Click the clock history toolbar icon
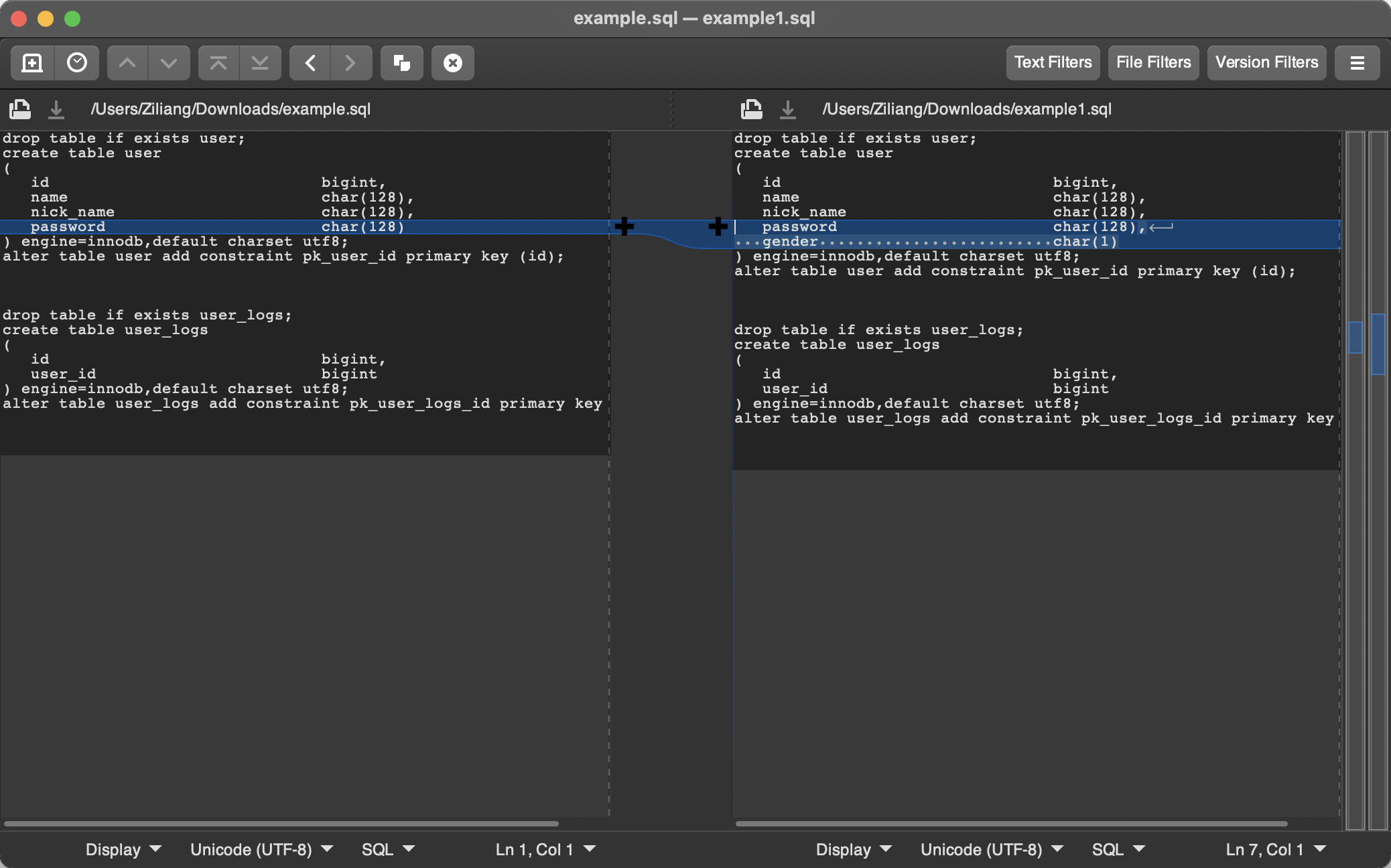The height and width of the screenshot is (868, 1391). (x=77, y=63)
